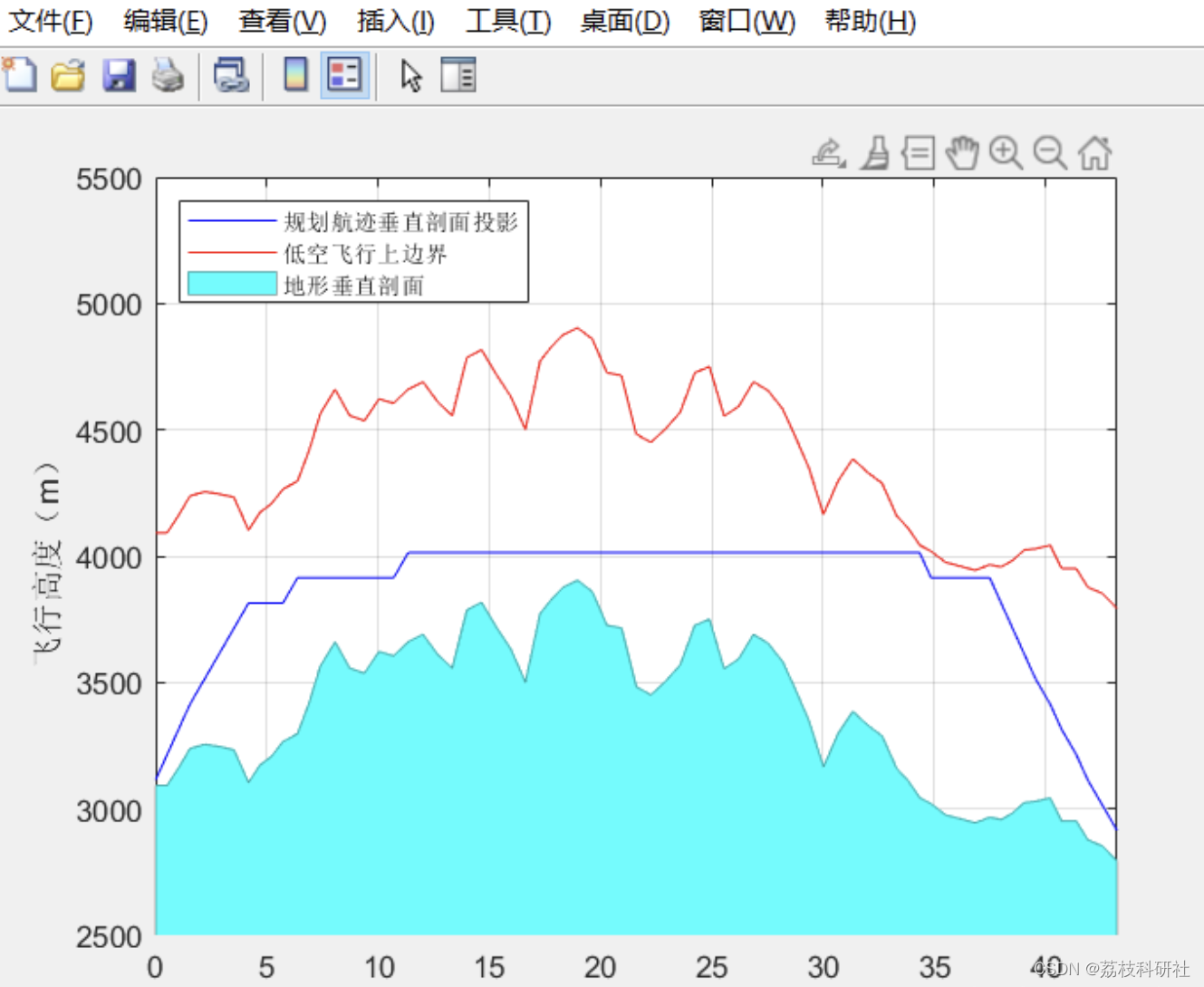The width and height of the screenshot is (1204, 987).
Task: Click the Restore View home icon
Action: 1094,152
